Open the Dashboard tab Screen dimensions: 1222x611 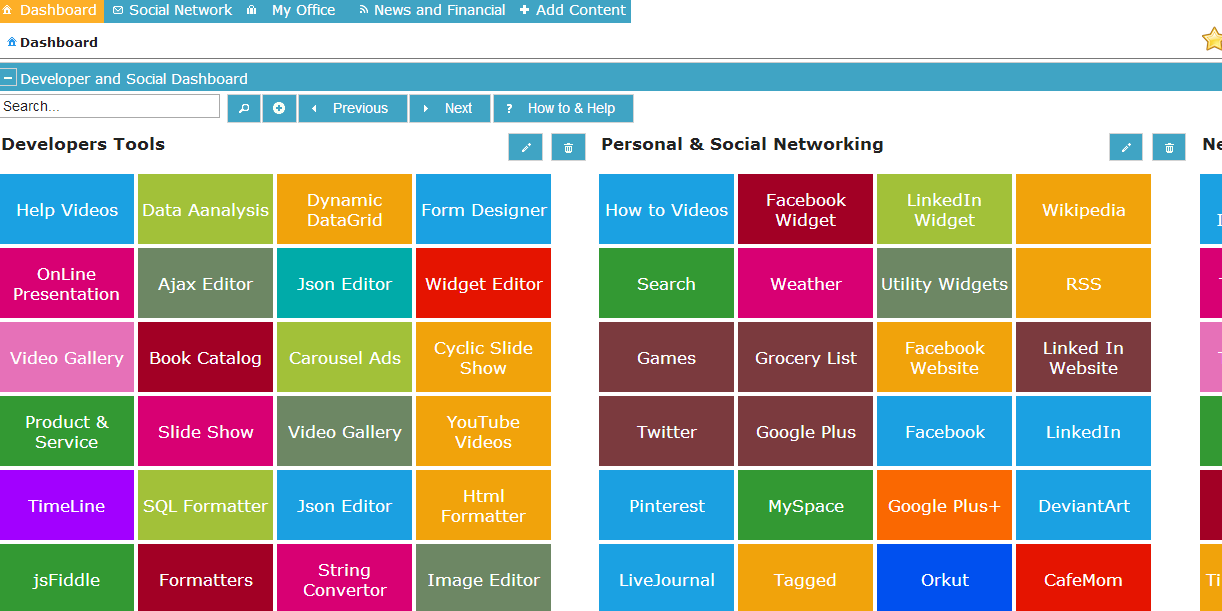(x=51, y=11)
